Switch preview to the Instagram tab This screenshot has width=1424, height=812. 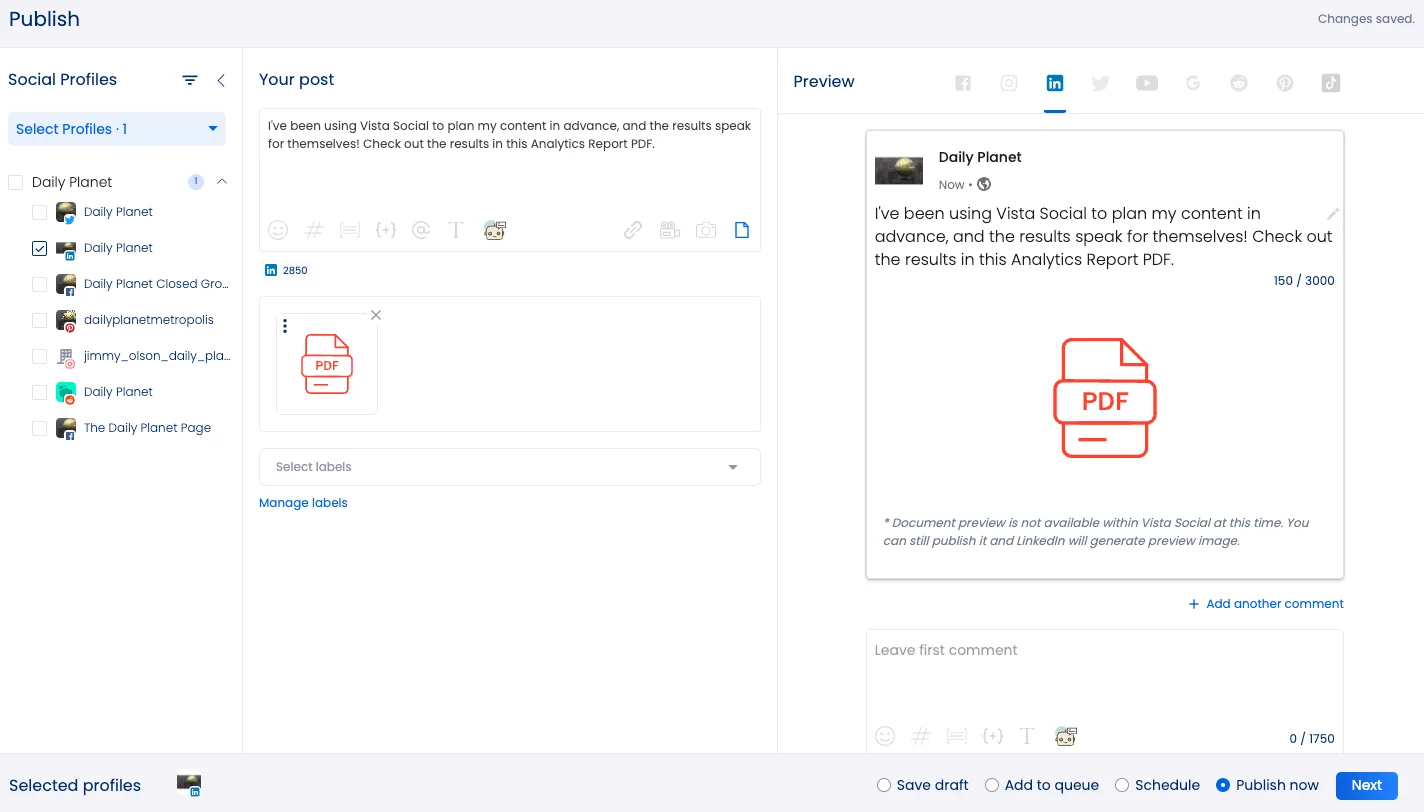pos(1008,83)
